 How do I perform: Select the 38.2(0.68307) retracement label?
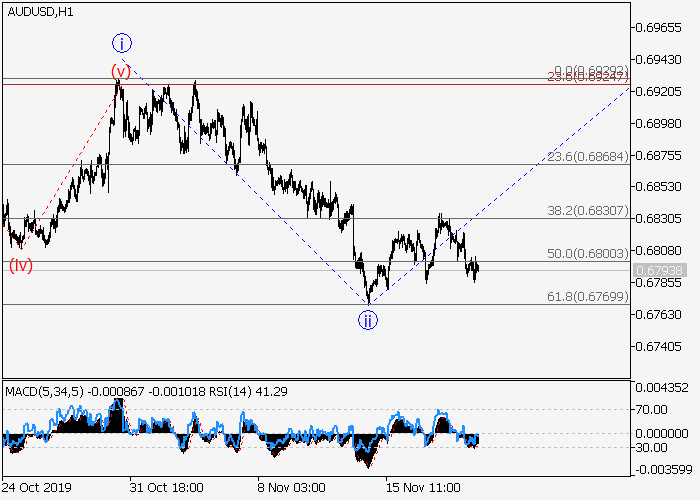click(x=587, y=211)
